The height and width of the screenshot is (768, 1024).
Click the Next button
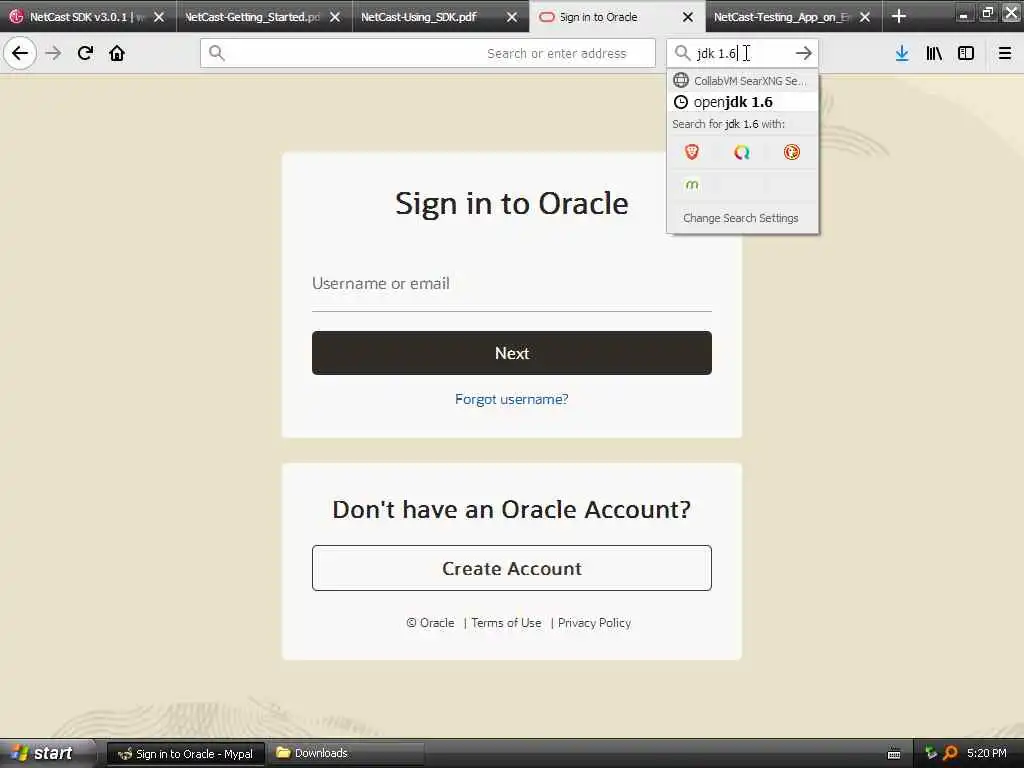coord(511,353)
